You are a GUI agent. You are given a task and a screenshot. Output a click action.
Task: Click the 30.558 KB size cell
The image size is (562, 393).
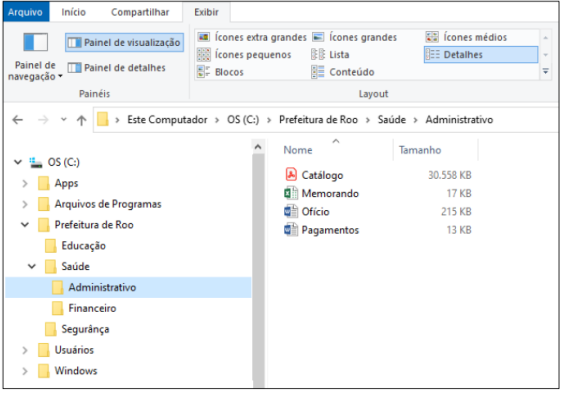(x=449, y=175)
